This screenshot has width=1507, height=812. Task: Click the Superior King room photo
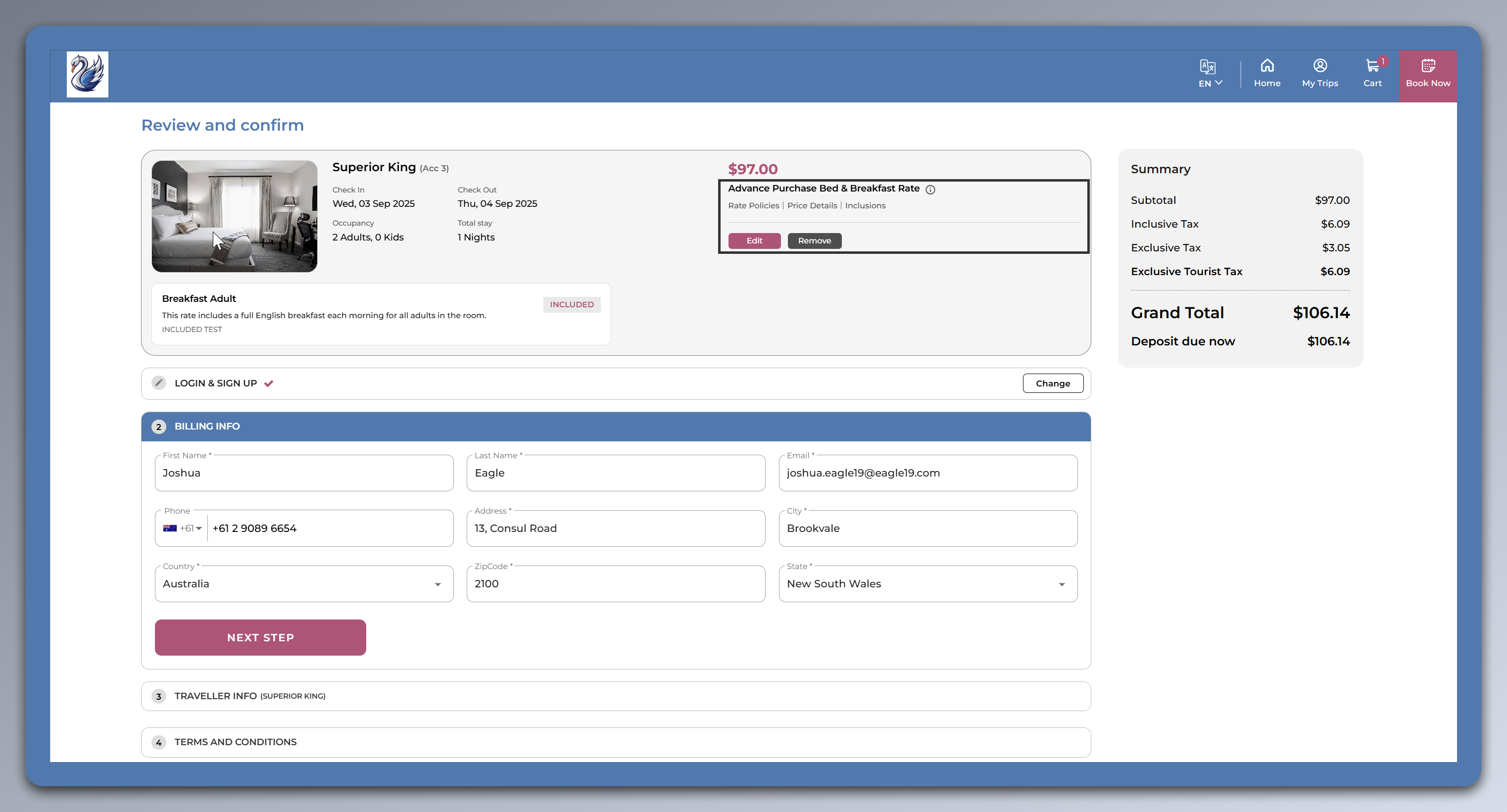(234, 216)
